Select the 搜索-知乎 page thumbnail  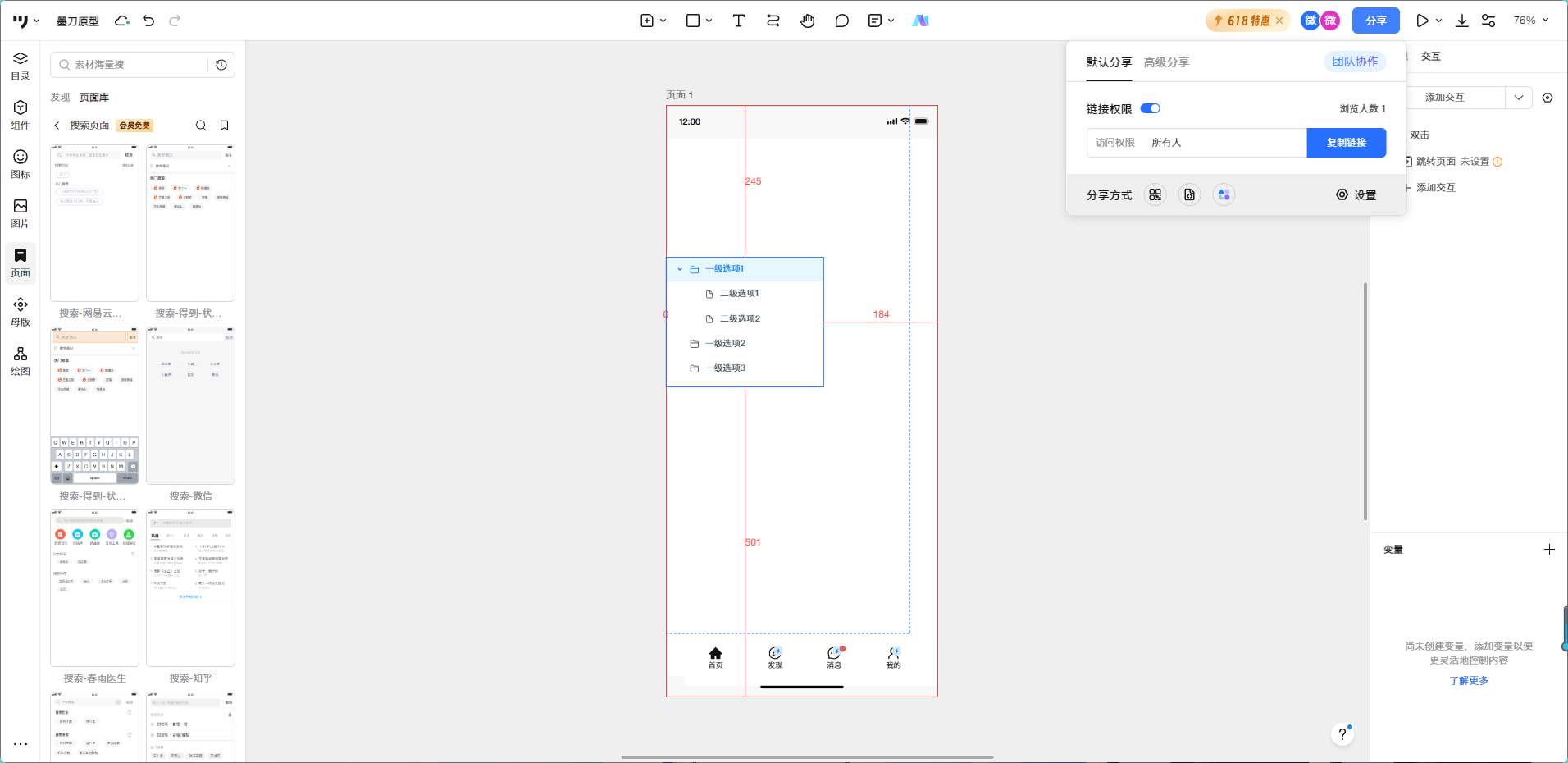(190, 588)
